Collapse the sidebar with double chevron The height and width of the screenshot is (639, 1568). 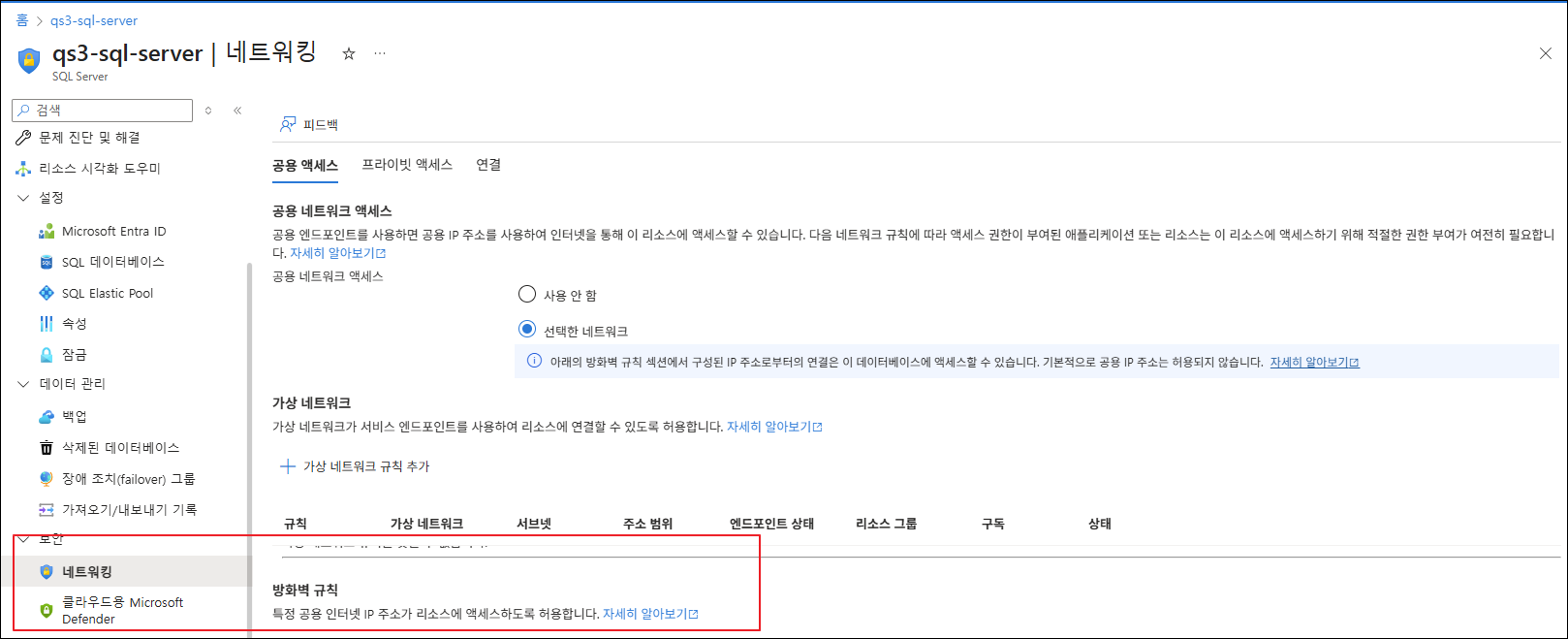(x=237, y=111)
